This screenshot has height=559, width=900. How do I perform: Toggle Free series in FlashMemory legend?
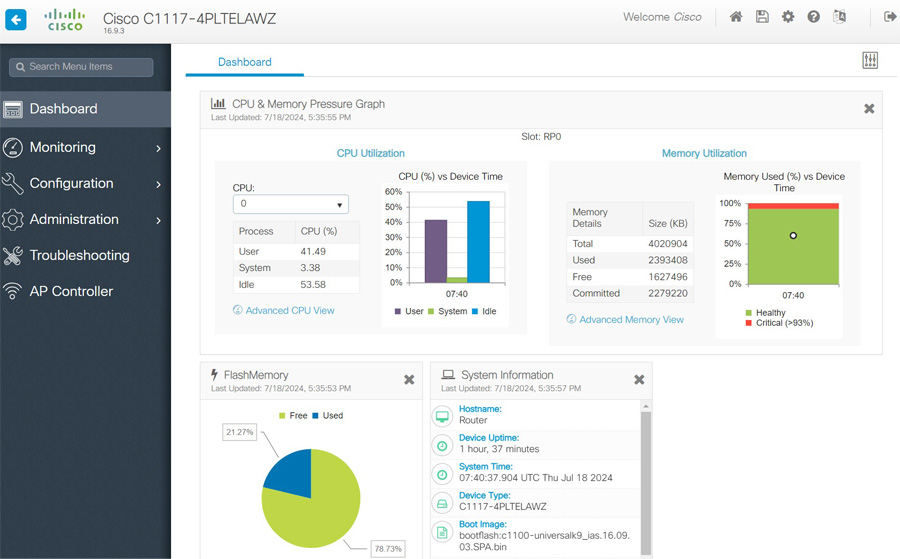point(293,416)
